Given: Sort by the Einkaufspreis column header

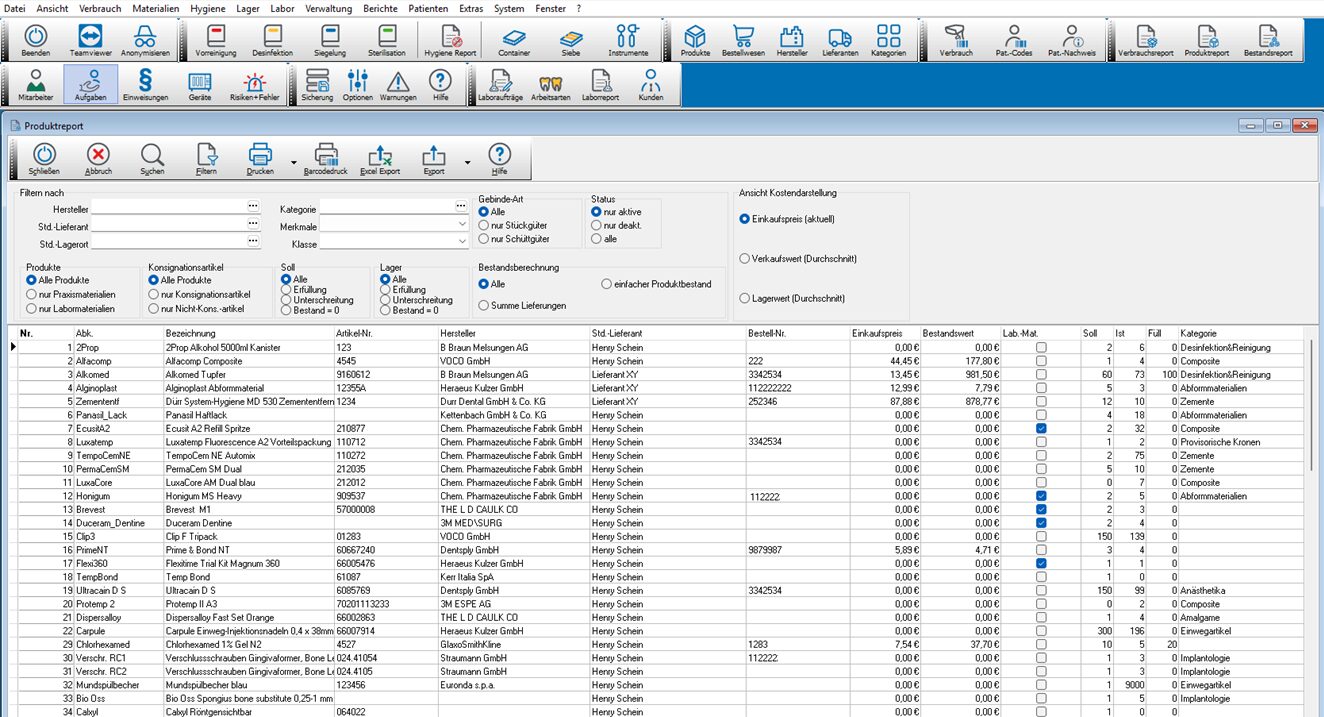Looking at the screenshot, I should pos(878,332).
